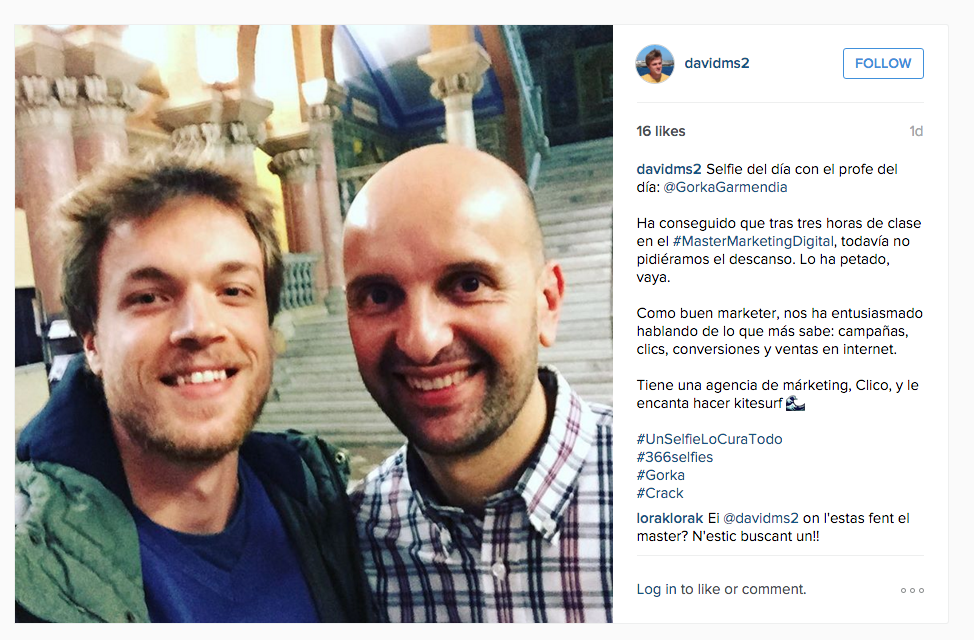
Task: Click the wave emoji after kitesurf
Action: tap(795, 403)
